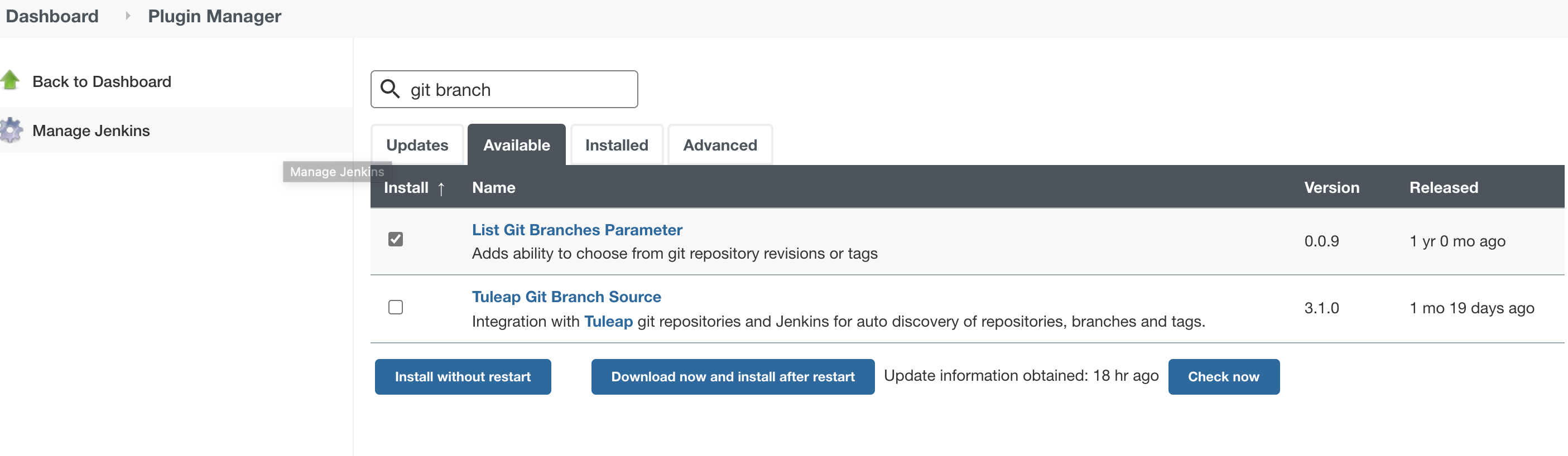Image resolution: width=1568 pixels, height=456 pixels.
Task: Check the Tuleap Git Branch Source checkbox
Action: point(396,307)
